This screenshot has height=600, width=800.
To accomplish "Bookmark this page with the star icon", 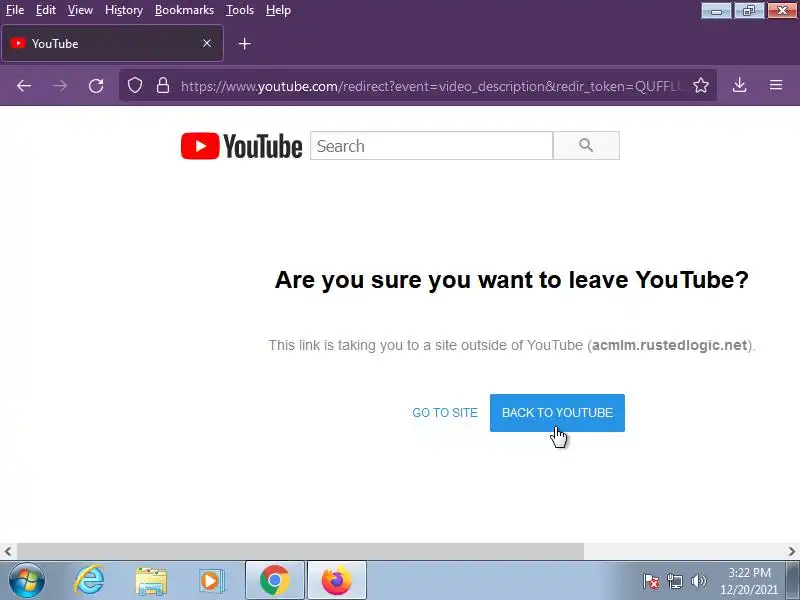I will click(701, 85).
